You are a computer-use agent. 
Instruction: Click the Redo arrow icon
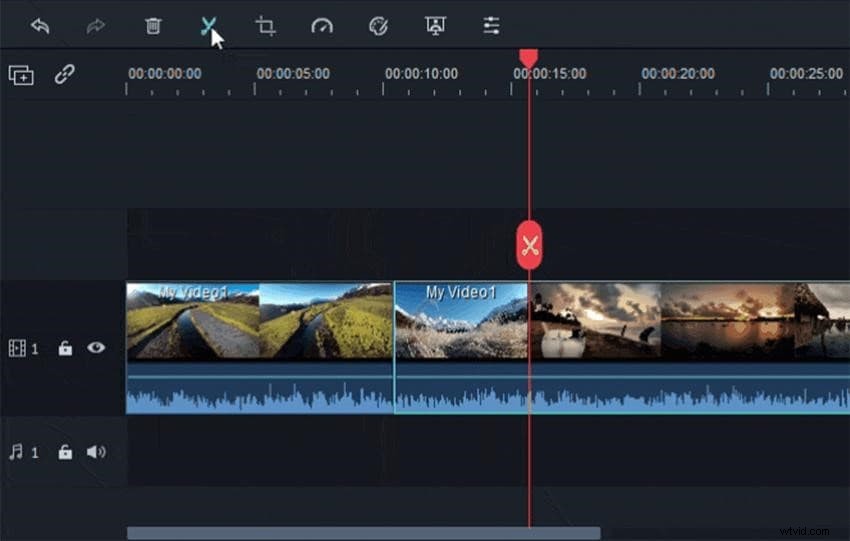tap(96, 25)
